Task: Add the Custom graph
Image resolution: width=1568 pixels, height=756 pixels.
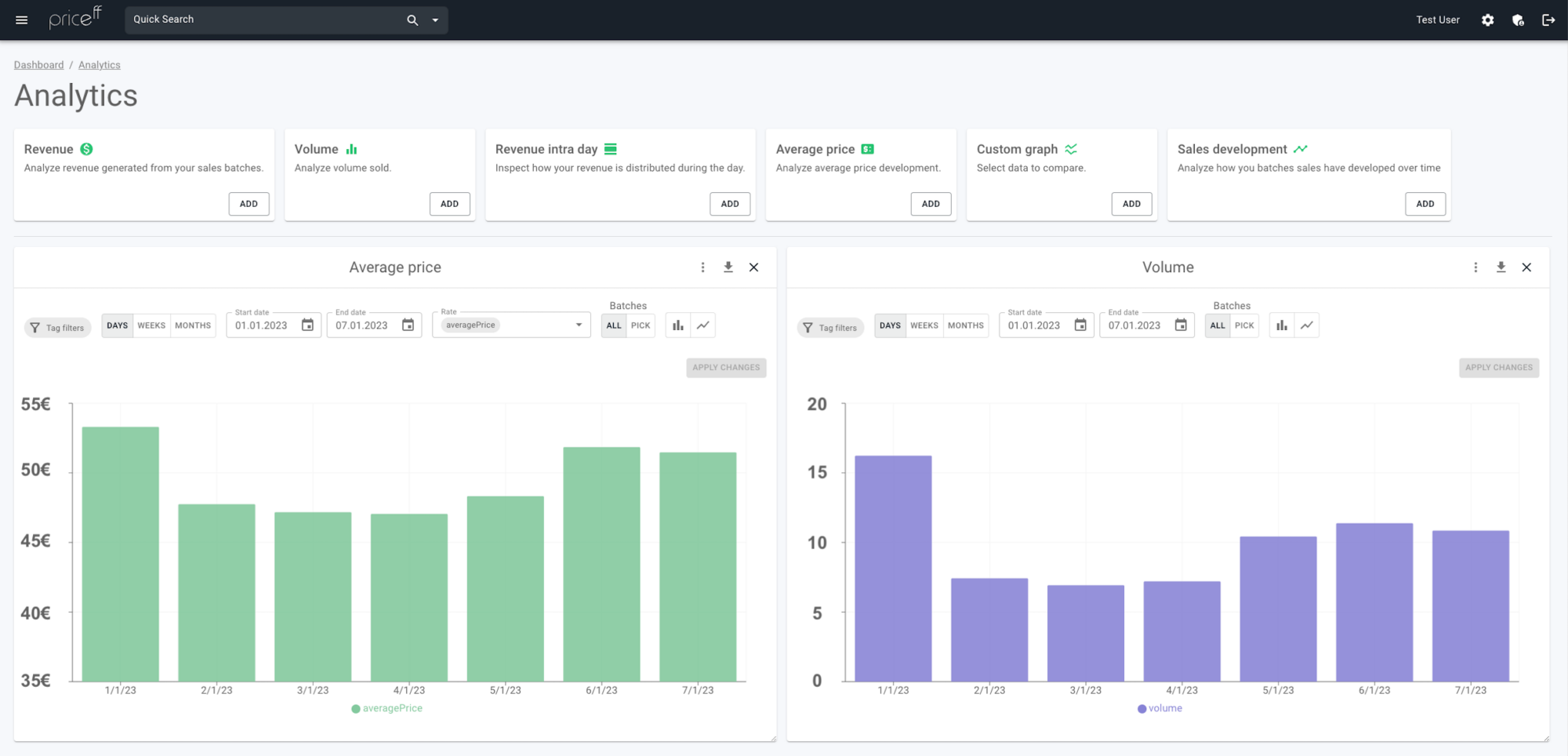Action: tap(1131, 204)
